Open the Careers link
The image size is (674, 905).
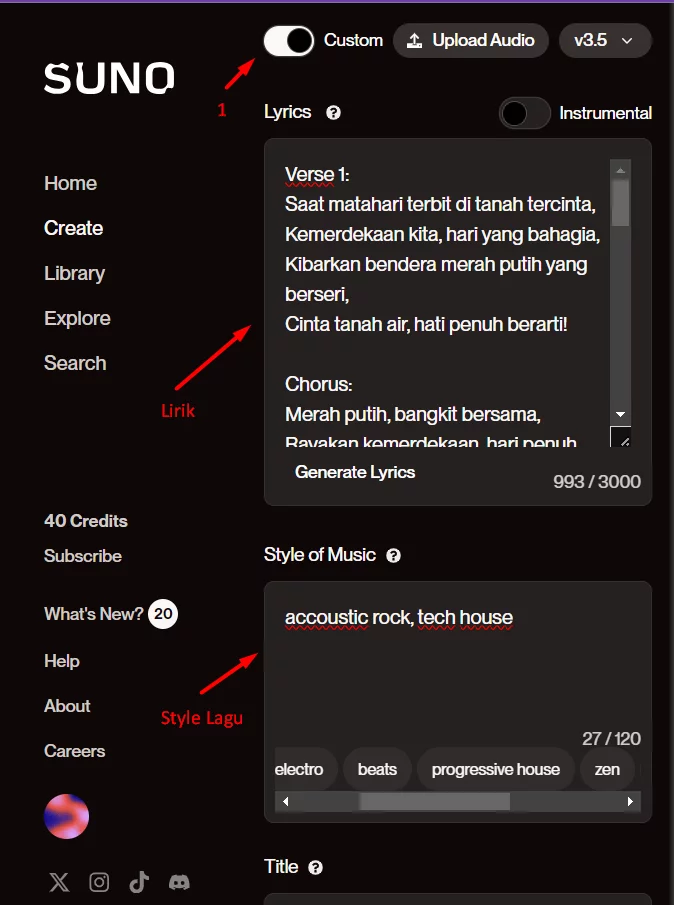[x=74, y=751]
